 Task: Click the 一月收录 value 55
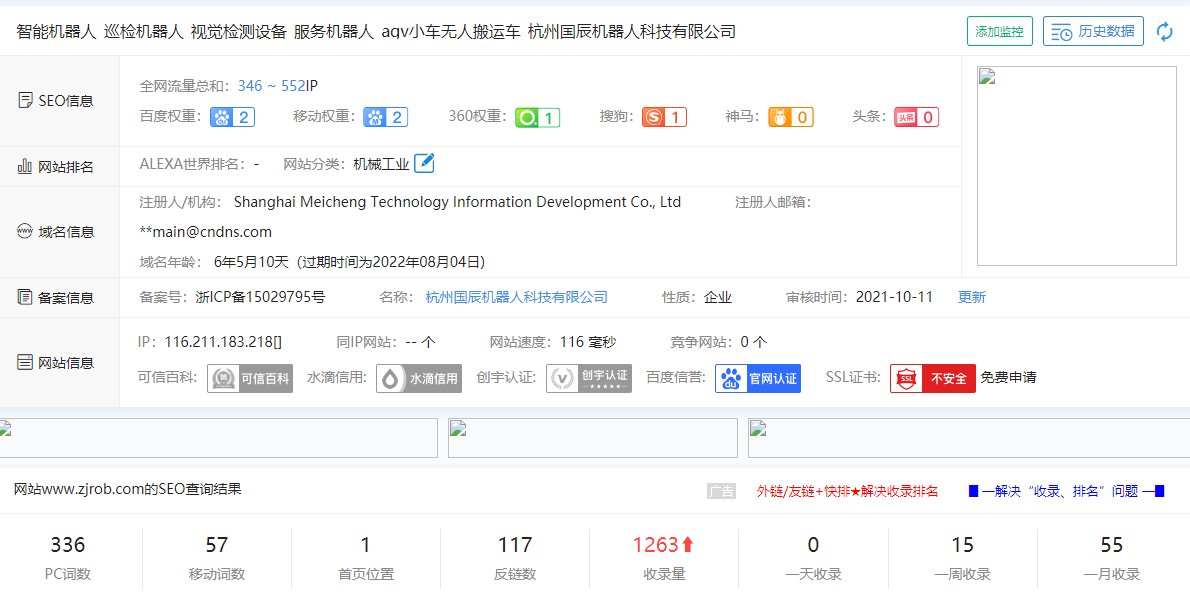[1111, 544]
